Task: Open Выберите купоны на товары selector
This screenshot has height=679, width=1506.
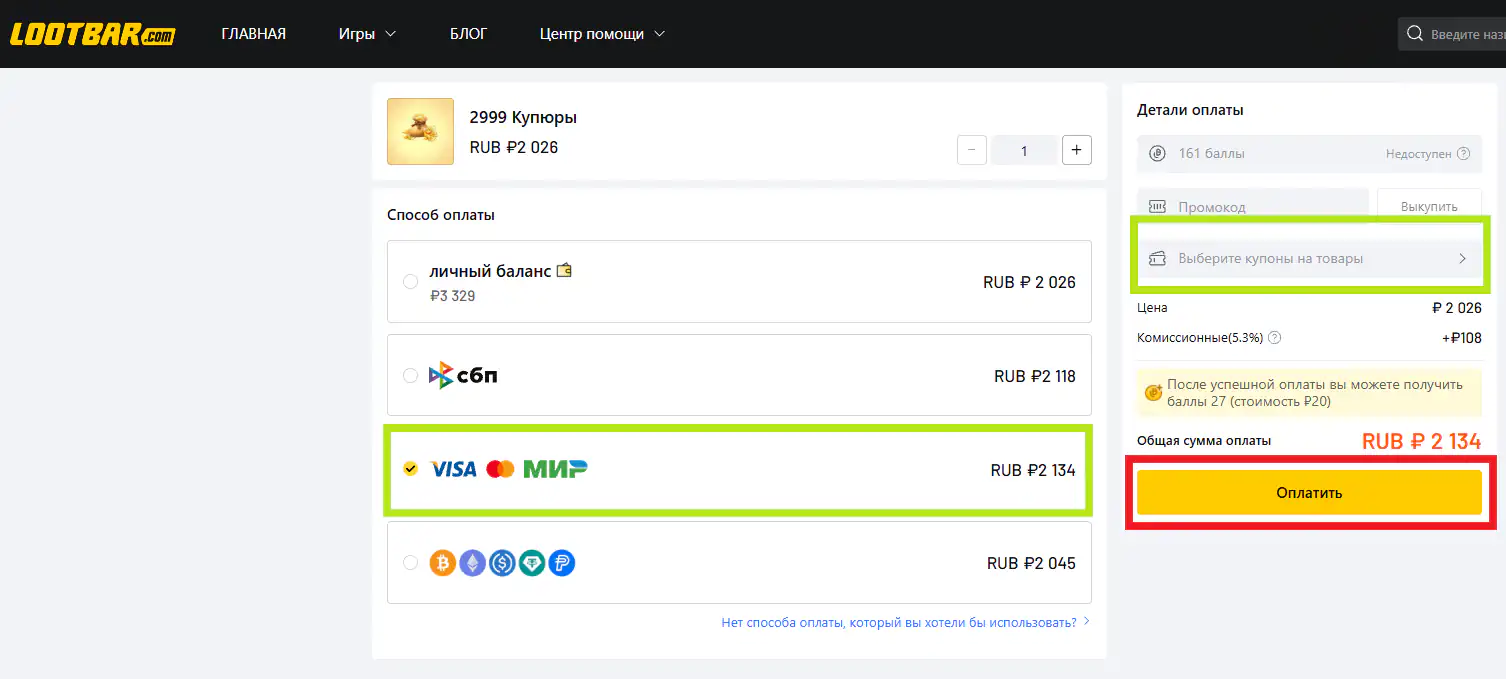Action: [x=1309, y=258]
